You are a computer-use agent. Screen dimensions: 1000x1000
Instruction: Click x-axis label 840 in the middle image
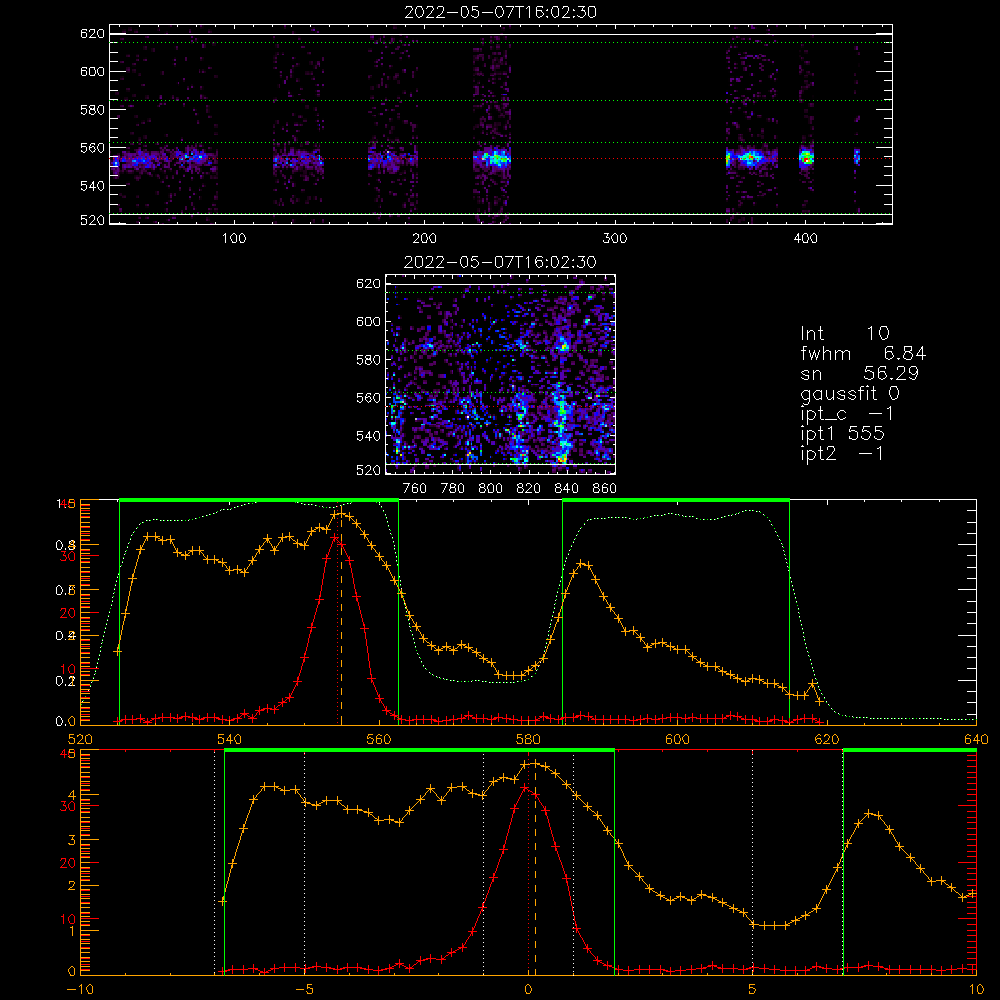pos(566,489)
